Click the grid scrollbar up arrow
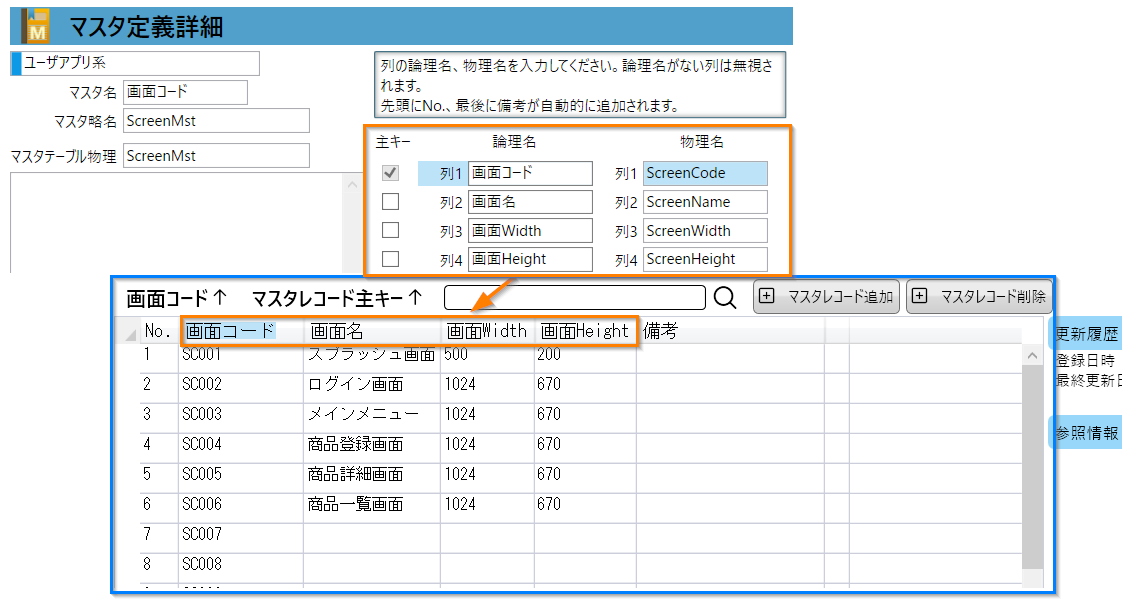This screenshot has height=602, width=1122. [1032, 355]
